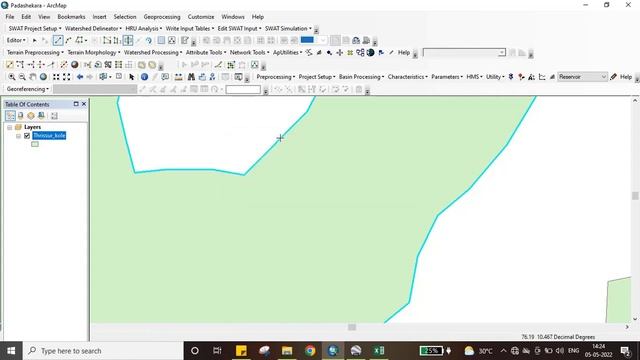
Task: Click the HMS toolbar menu button
Action: [474, 77]
